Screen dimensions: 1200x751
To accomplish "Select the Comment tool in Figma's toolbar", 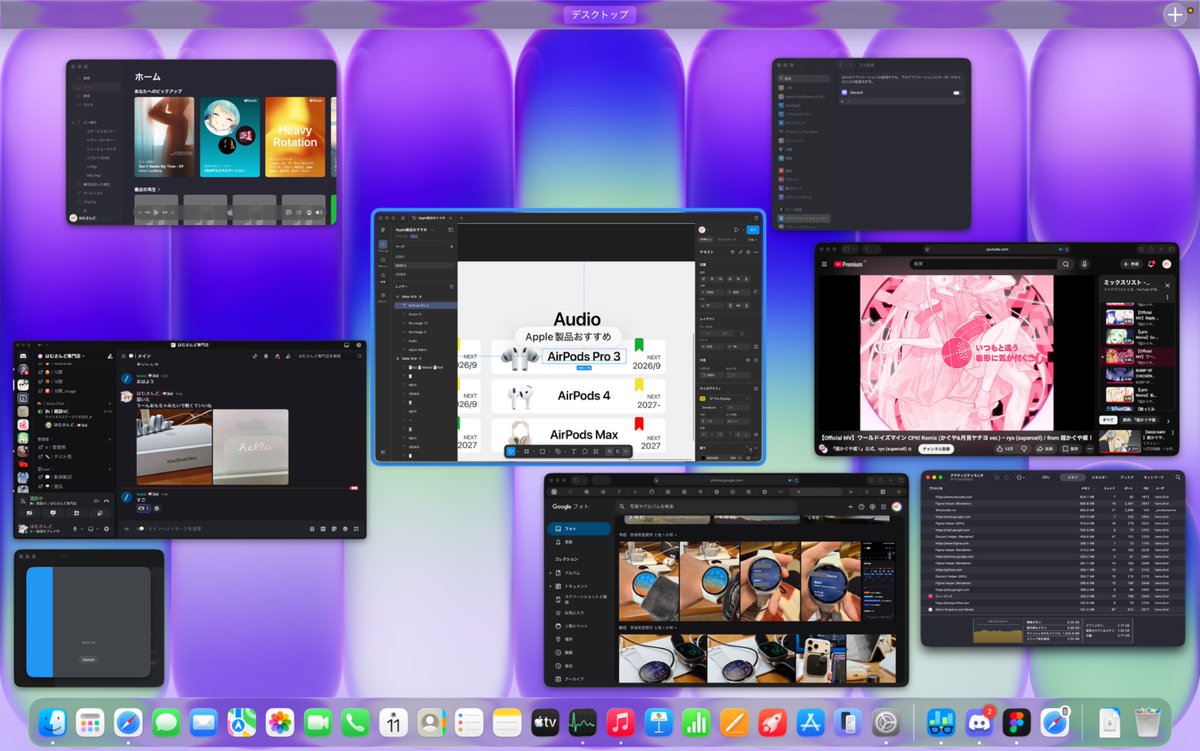I will 585,451.
